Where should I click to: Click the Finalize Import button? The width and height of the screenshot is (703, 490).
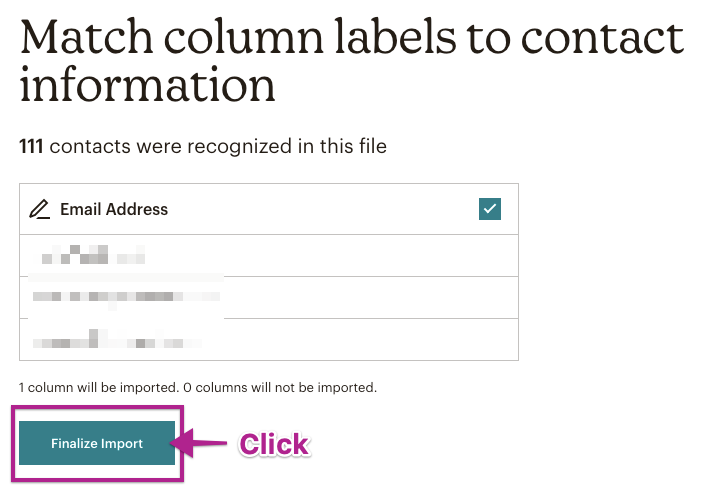click(x=97, y=443)
